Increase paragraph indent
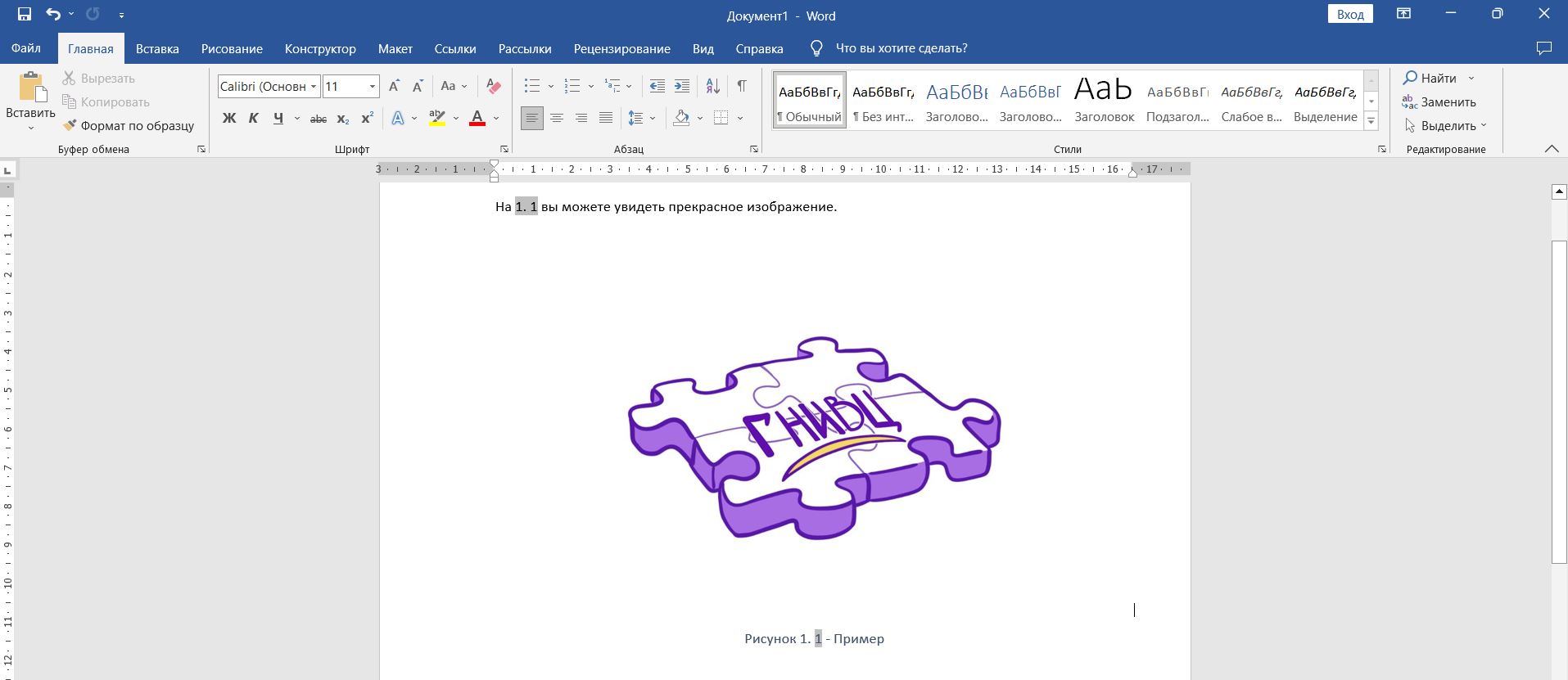 click(x=681, y=86)
